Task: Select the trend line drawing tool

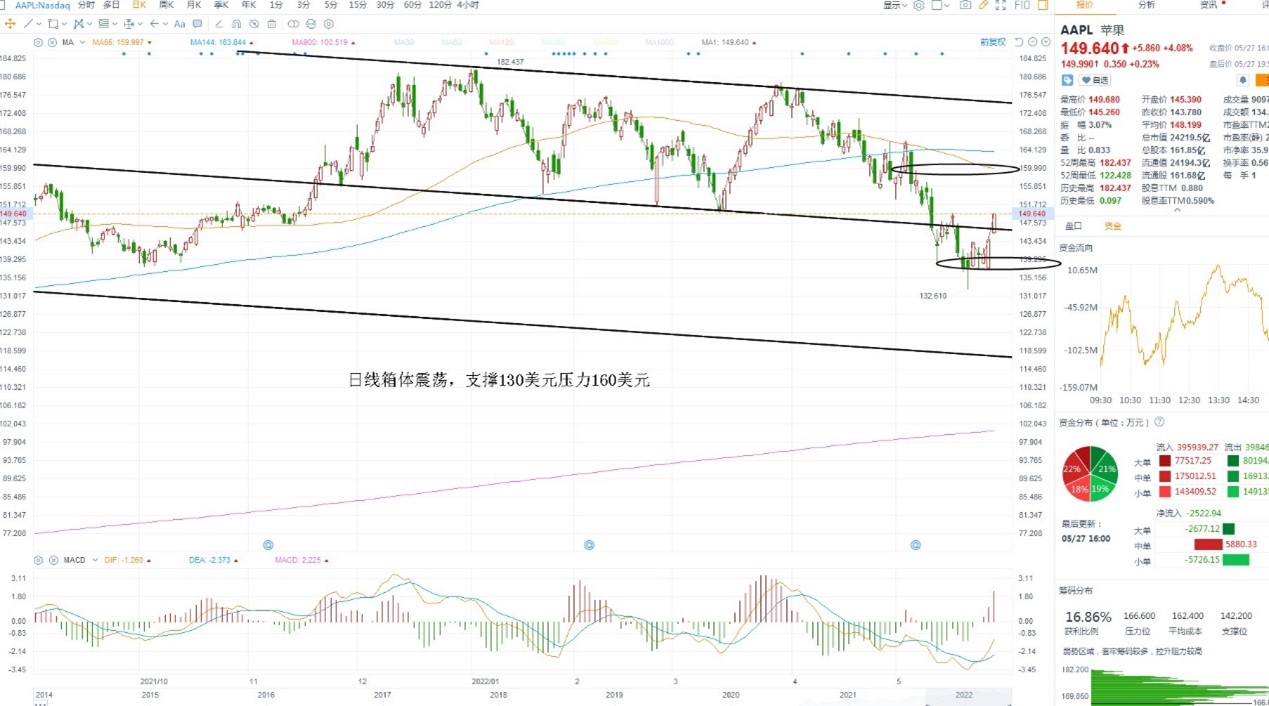Action: pos(28,23)
